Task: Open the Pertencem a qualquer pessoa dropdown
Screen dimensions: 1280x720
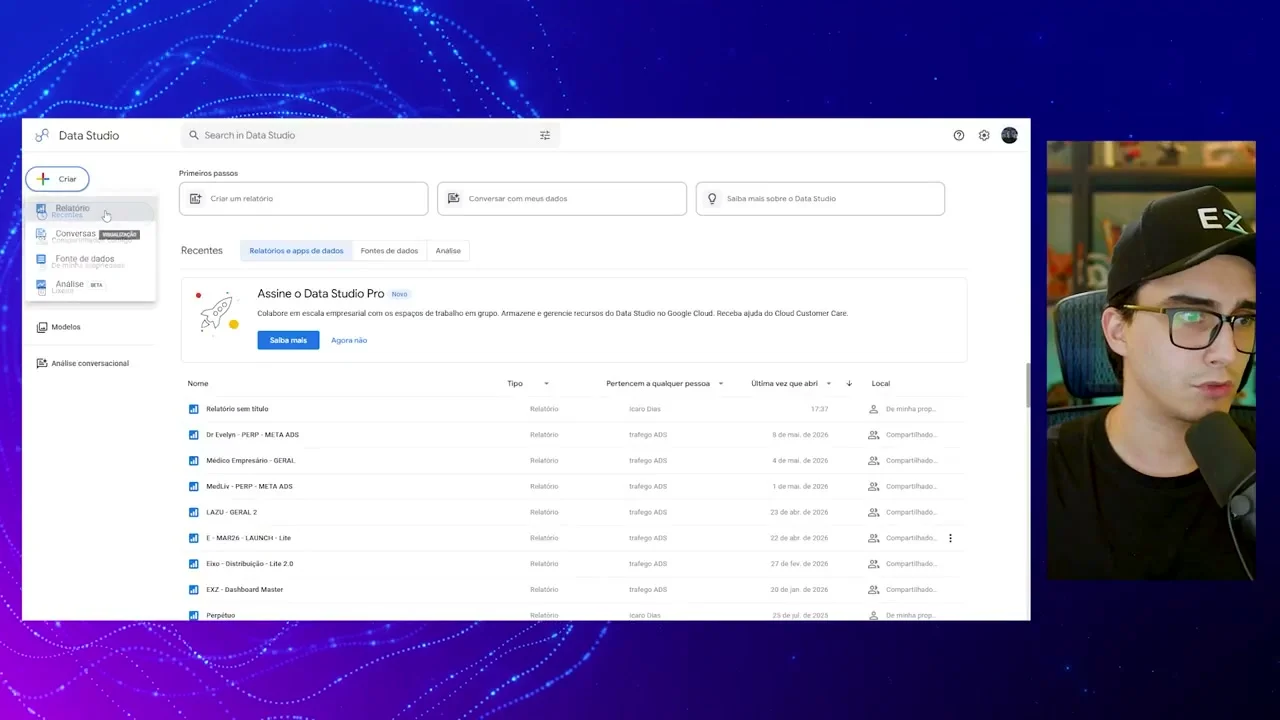Action: 720,384
